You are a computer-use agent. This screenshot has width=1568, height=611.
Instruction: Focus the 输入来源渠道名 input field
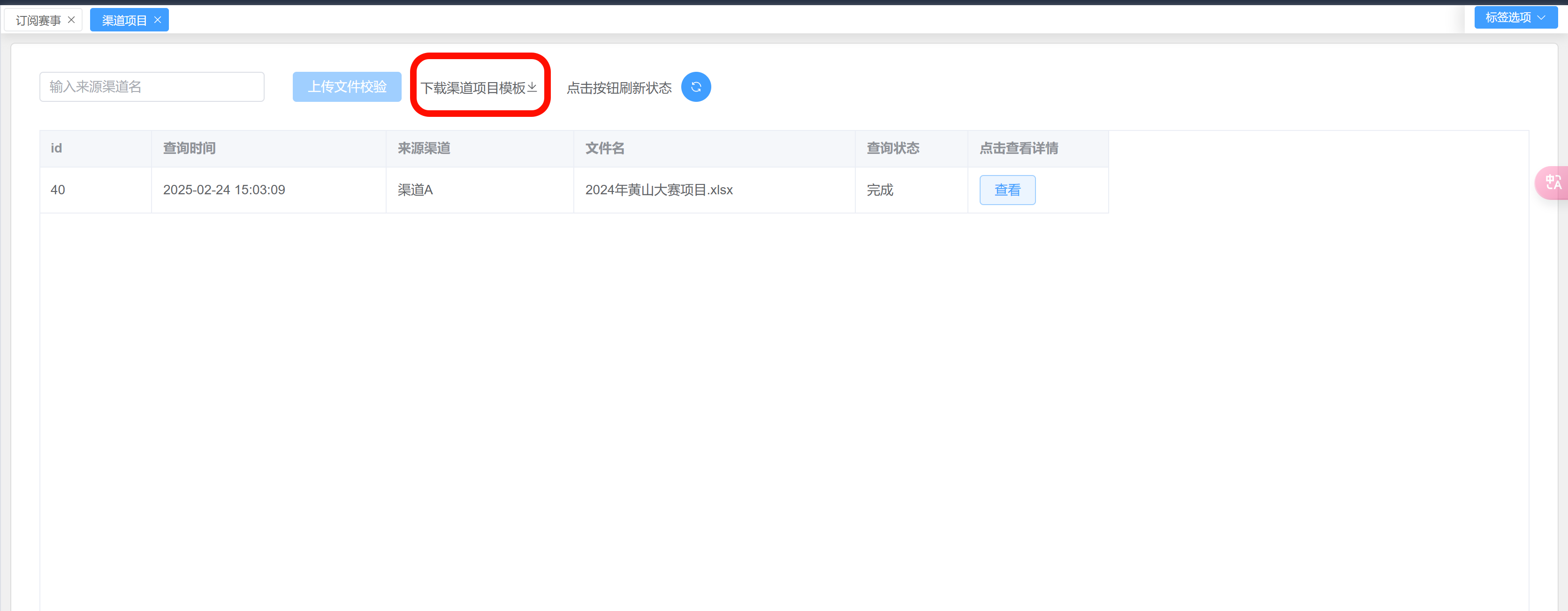tap(152, 87)
